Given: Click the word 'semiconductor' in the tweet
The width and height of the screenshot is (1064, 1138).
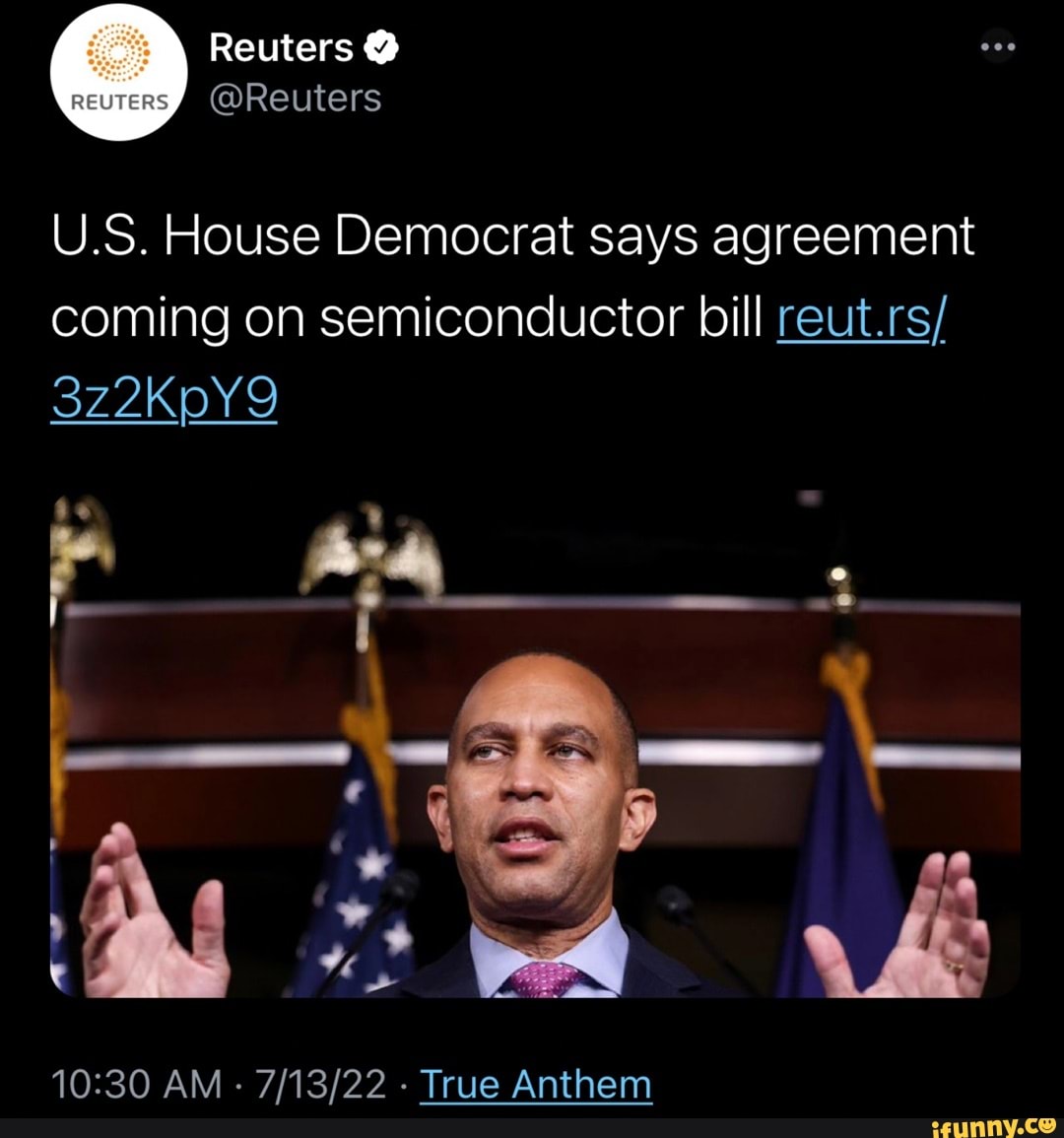Looking at the screenshot, I should click(502, 318).
